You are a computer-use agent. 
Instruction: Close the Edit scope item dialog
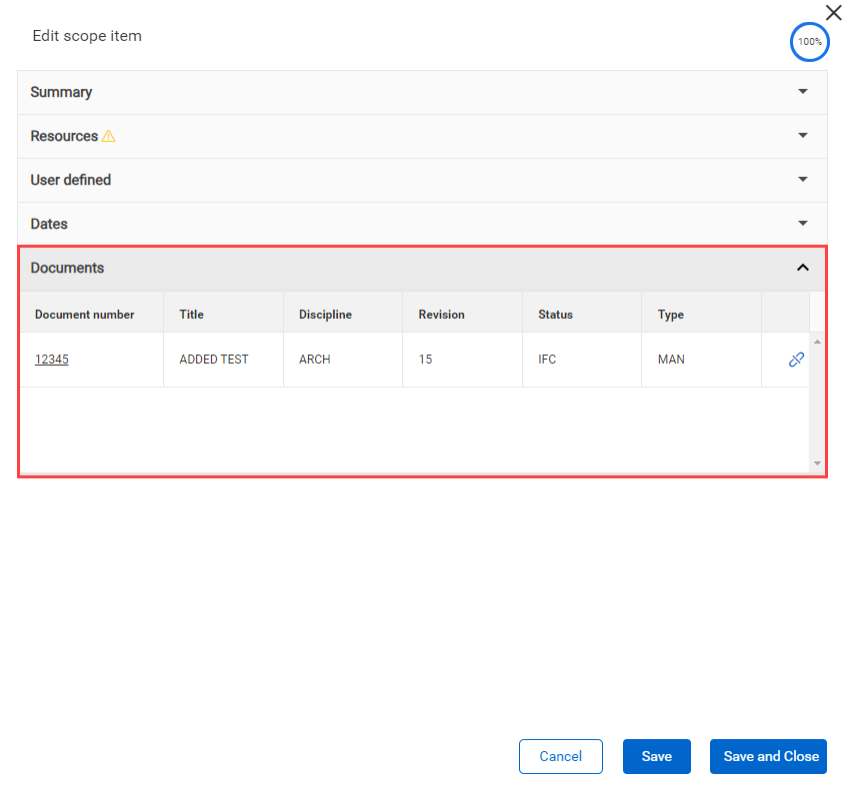tap(833, 13)
